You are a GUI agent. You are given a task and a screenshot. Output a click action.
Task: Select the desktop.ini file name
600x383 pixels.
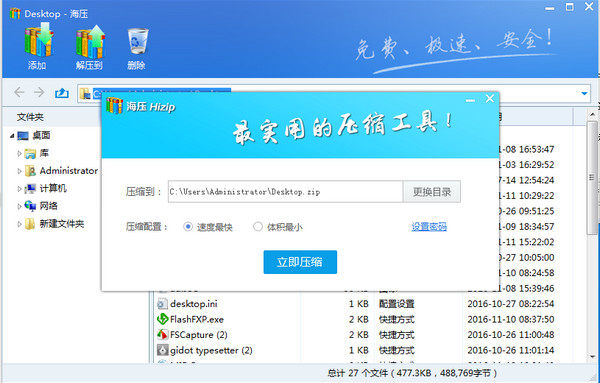tap(194, 304)
